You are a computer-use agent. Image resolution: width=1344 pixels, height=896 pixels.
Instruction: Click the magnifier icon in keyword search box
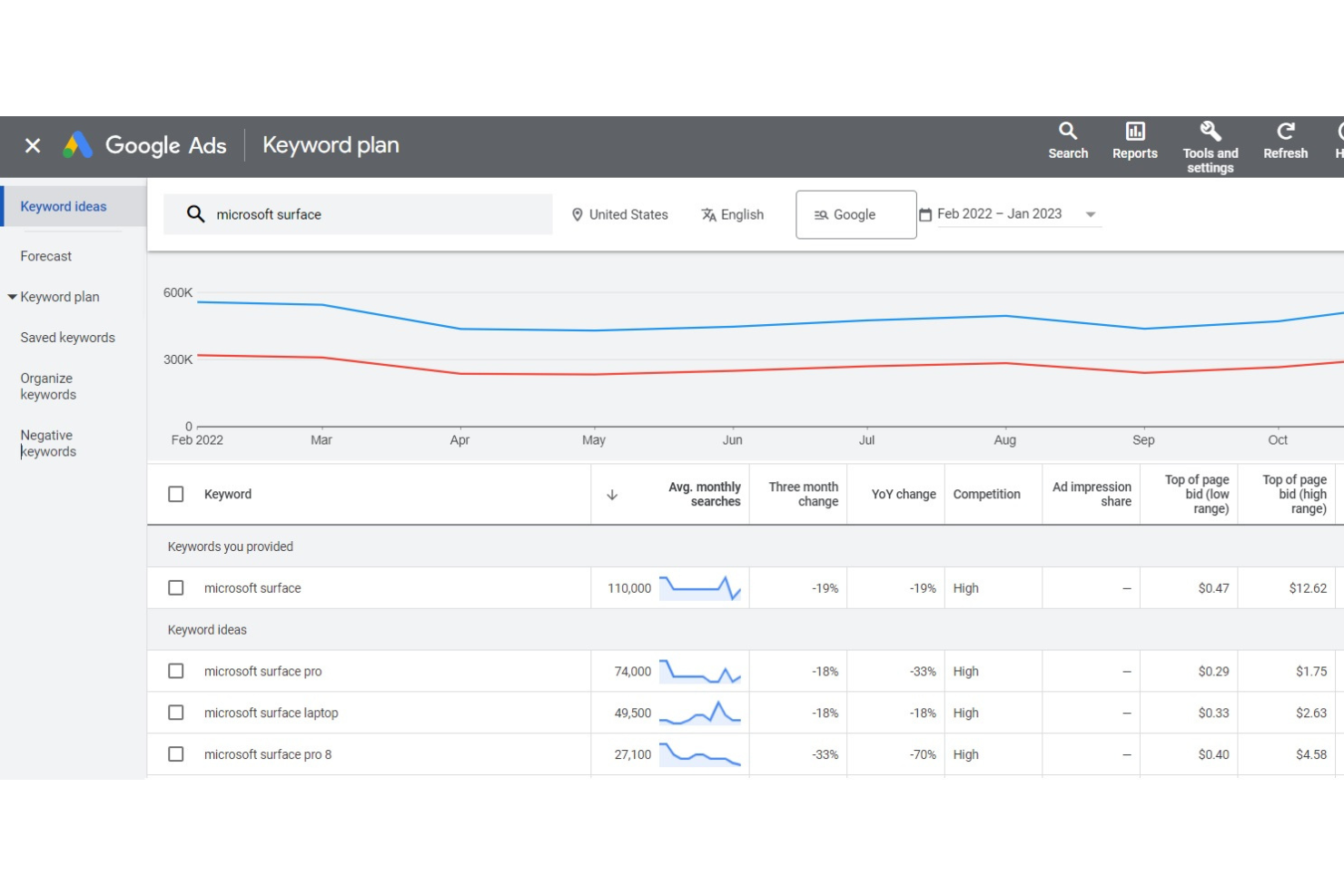click(x=195, y=214)
